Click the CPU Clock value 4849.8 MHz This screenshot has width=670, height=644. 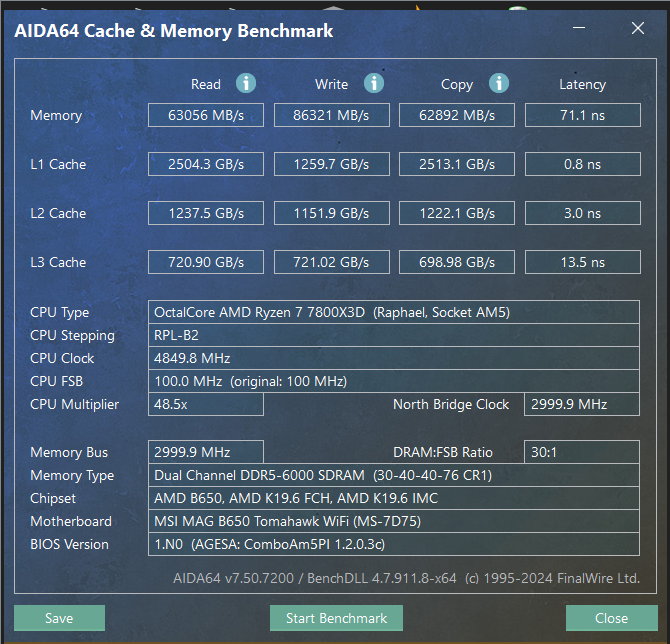click(x=394, y=358)
